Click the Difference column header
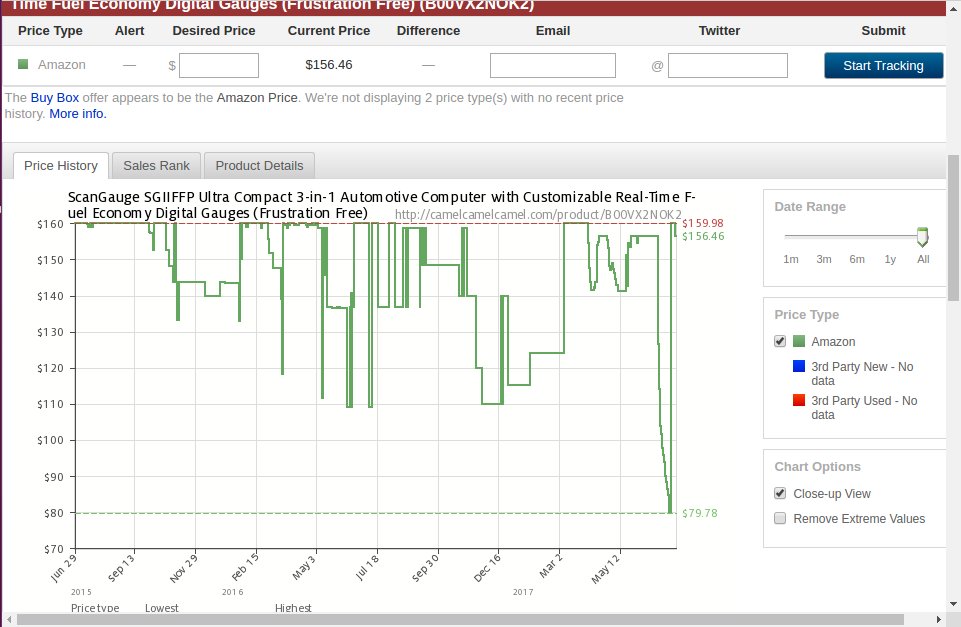The height and width of the screenshot is (627, 961). (x=428, y=31)
